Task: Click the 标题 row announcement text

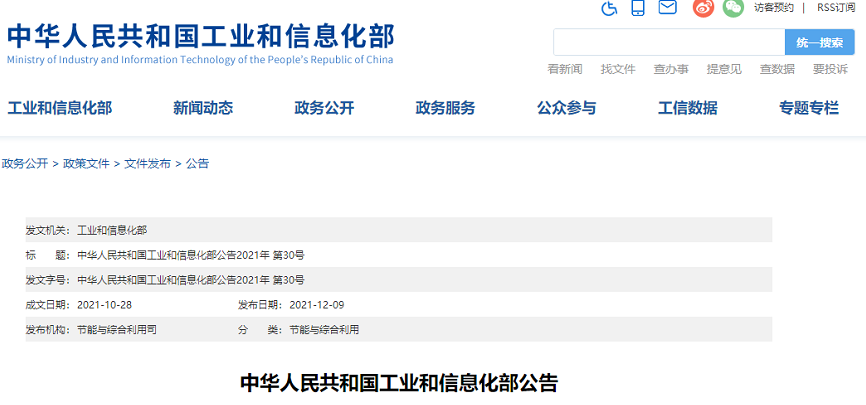Action: 191,255
